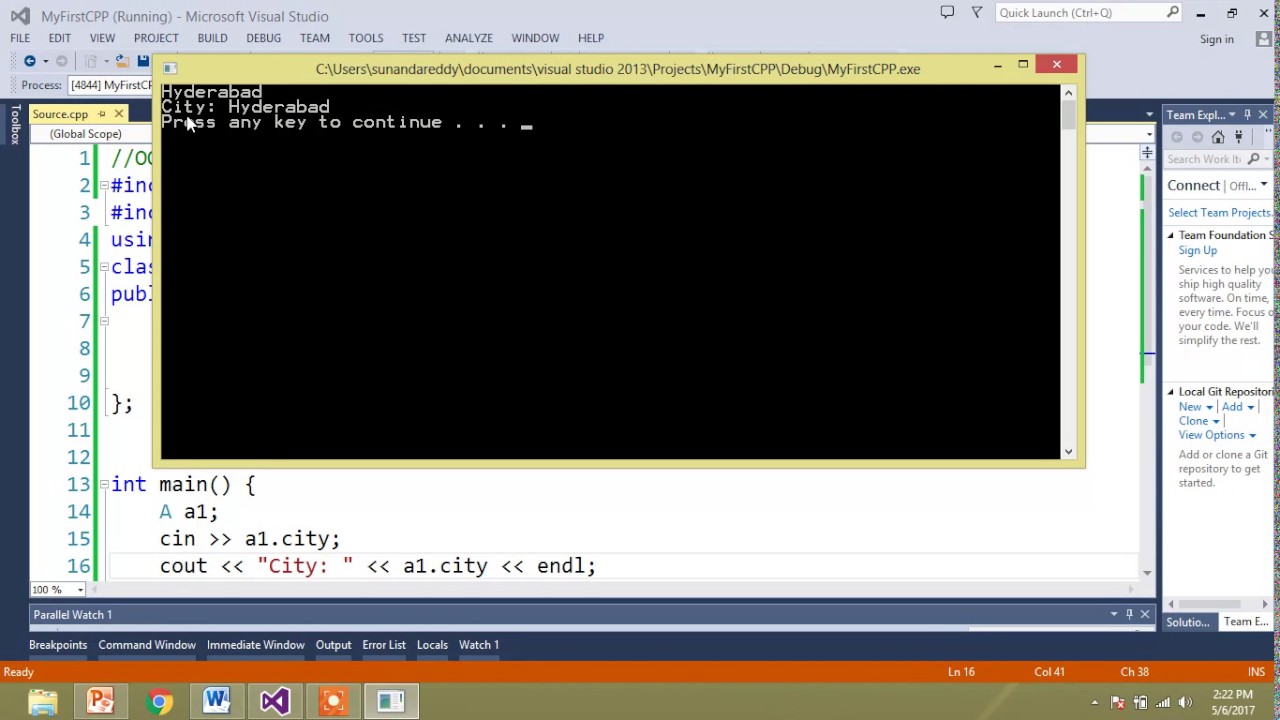
Task: Pin the Source.cpp tab
Action: (x=101, y=114)
